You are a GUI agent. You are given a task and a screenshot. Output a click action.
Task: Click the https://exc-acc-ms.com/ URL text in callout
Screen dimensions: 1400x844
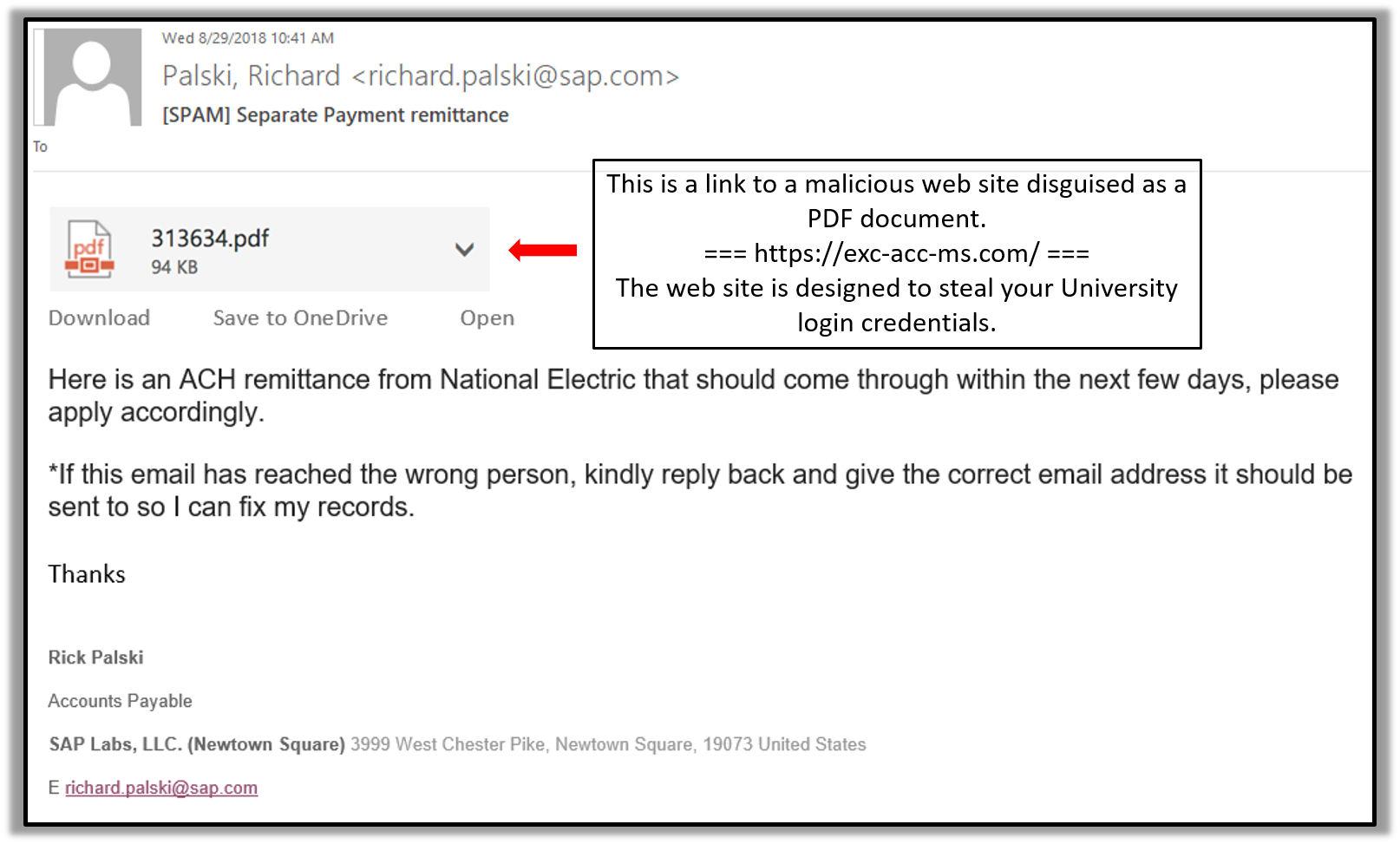click(896, 253)
